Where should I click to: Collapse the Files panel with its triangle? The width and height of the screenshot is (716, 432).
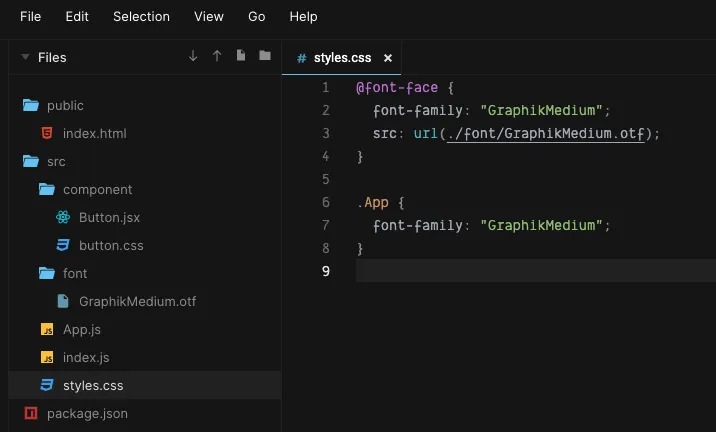coord(25,57)
